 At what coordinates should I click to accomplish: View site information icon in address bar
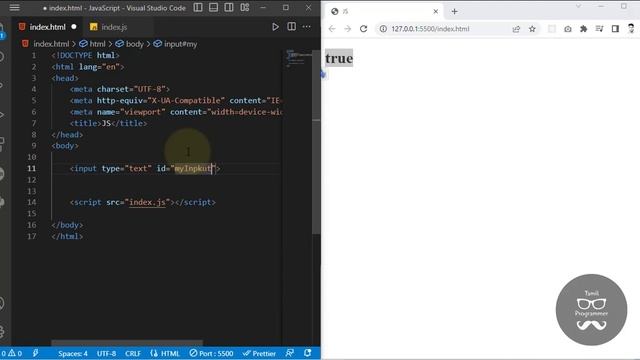pyautogui.click(x=383, y=29)
